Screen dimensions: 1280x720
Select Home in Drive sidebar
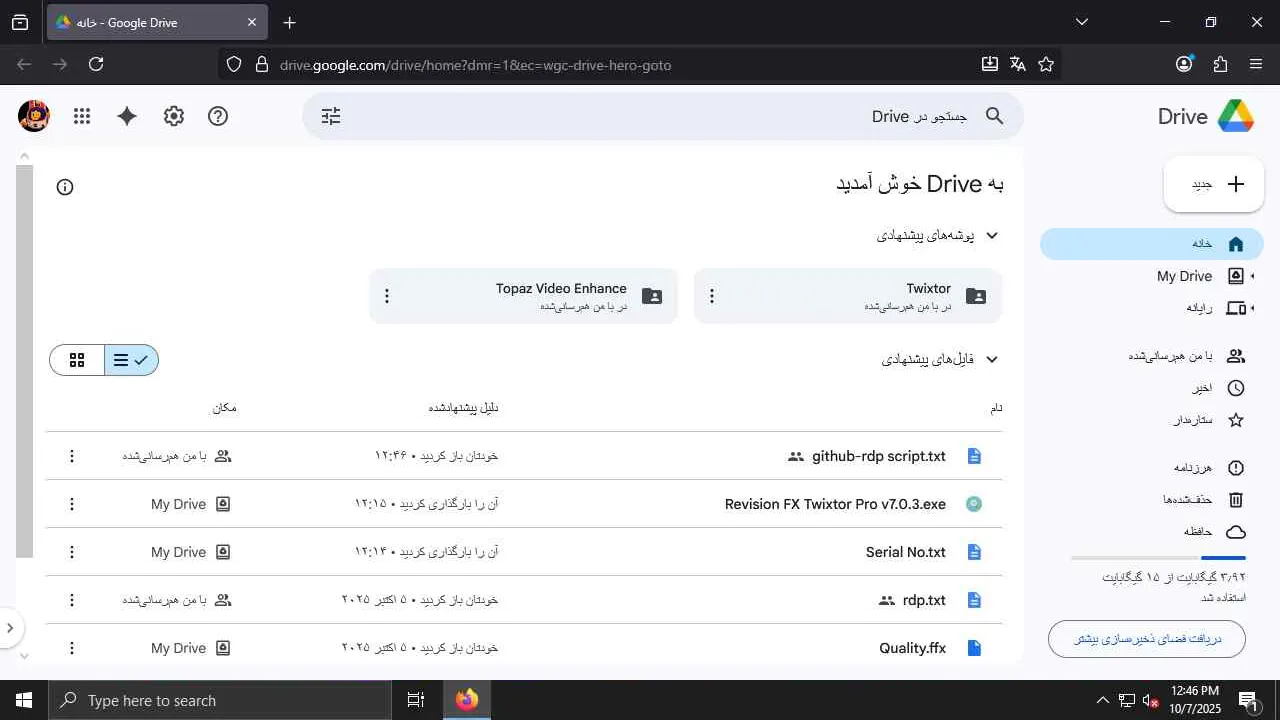(x=1152, y=244)
